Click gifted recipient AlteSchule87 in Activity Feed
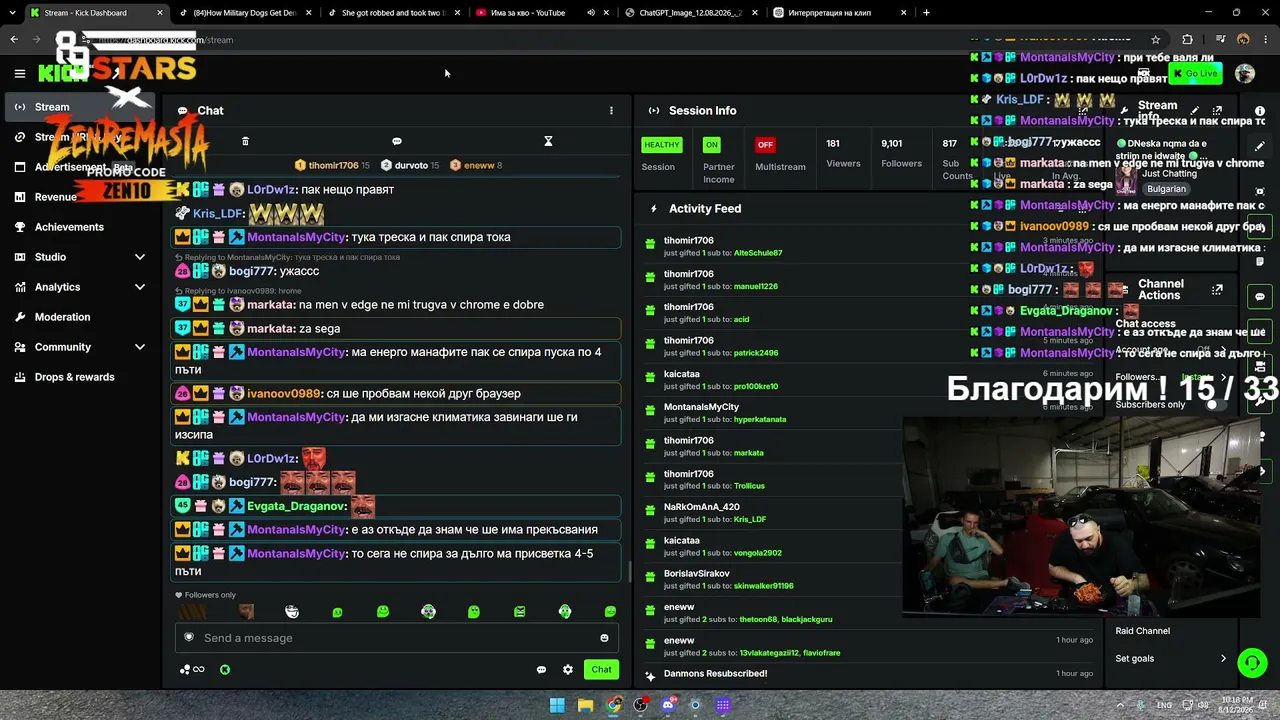The image size is (1280, 720). click(x=758, y=253)
